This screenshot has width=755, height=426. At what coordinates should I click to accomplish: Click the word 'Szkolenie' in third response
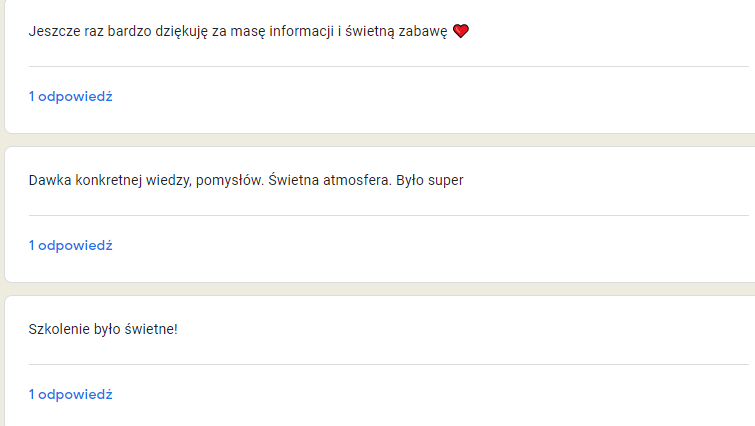60,328
